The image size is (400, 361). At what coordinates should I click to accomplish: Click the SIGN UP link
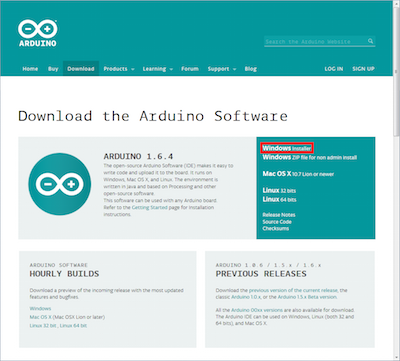363,69
